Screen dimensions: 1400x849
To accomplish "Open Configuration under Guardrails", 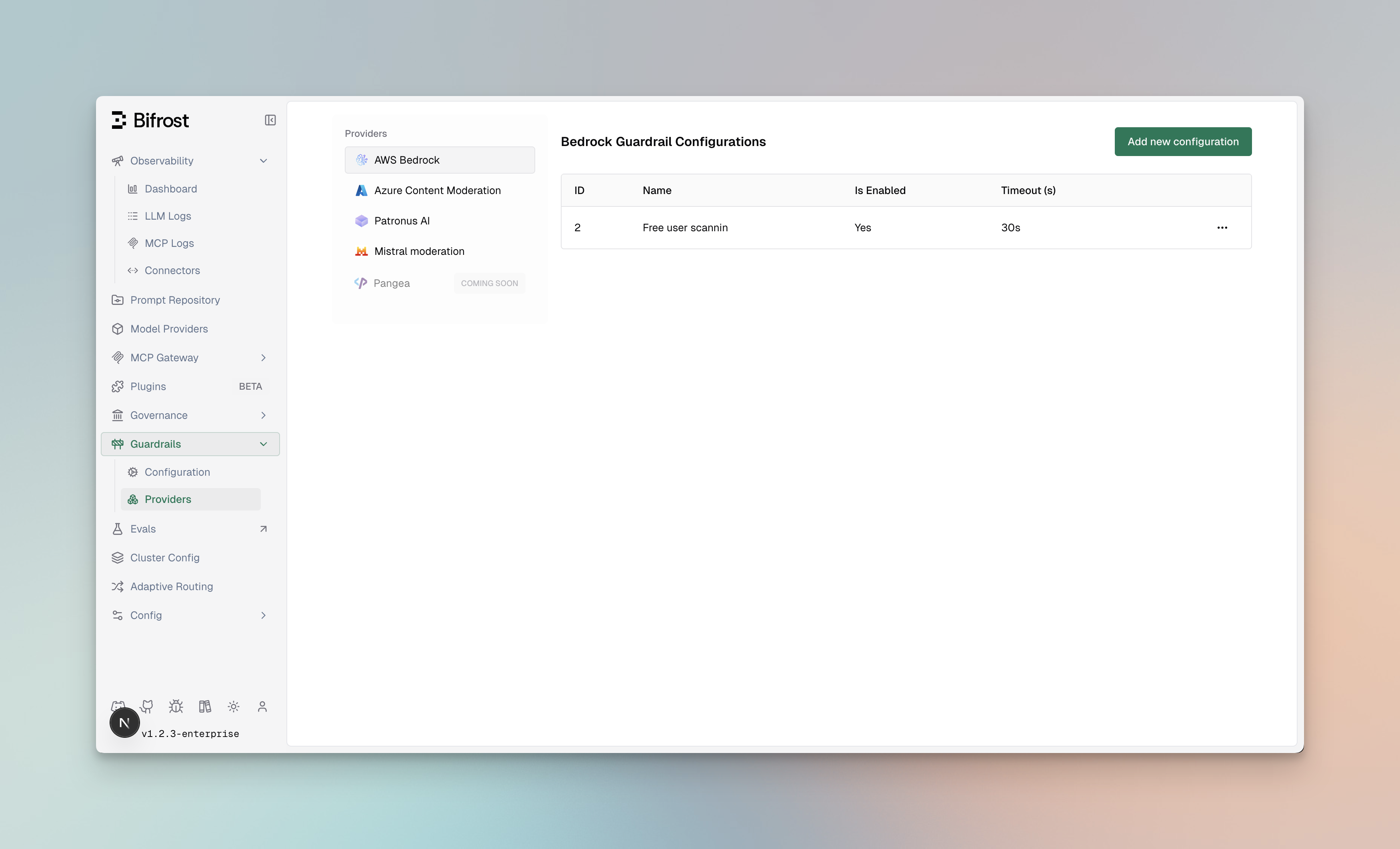I will pos(177,472).
